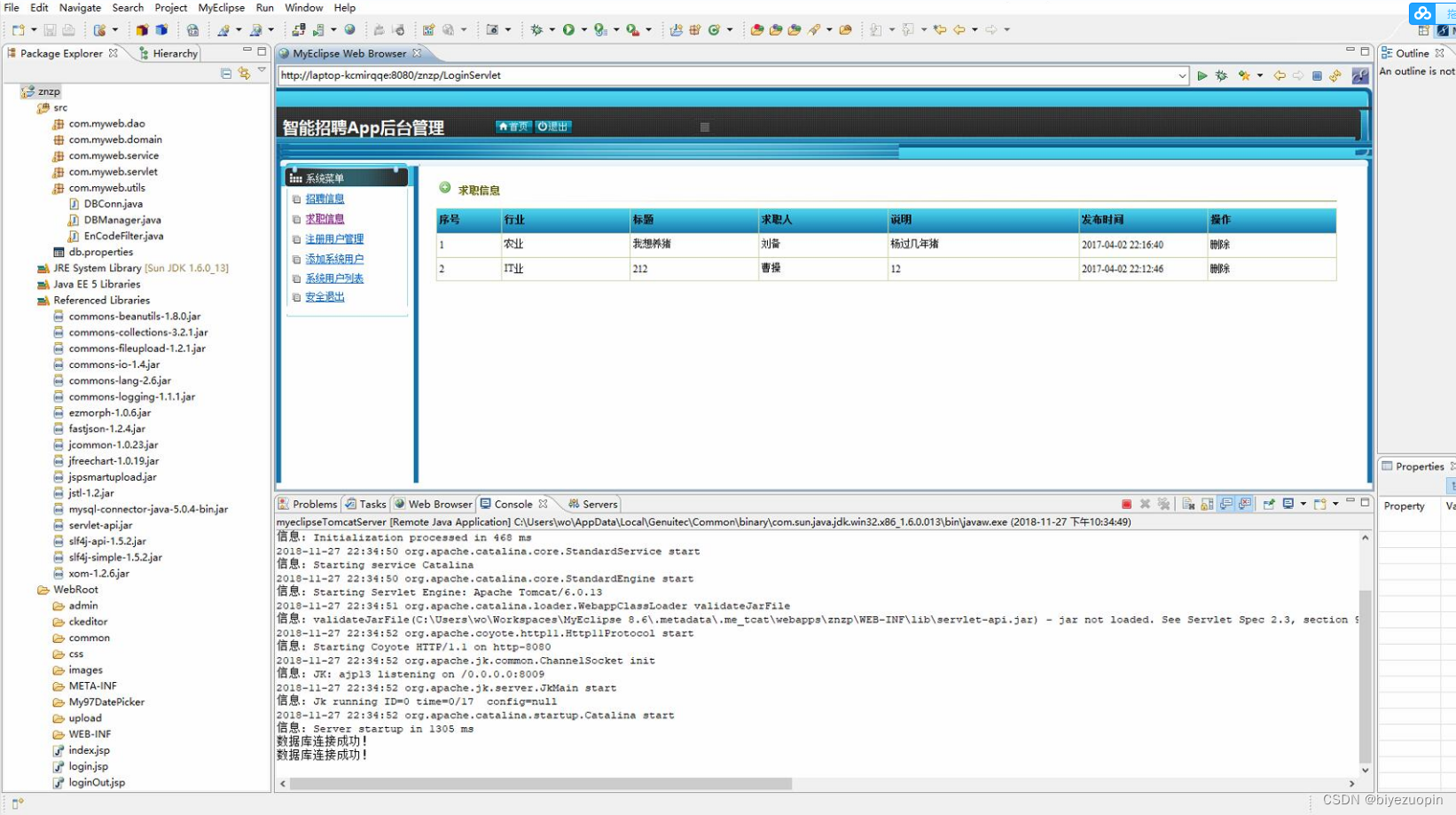Open back history dropdown in toolbar

[x=974, y=29]
